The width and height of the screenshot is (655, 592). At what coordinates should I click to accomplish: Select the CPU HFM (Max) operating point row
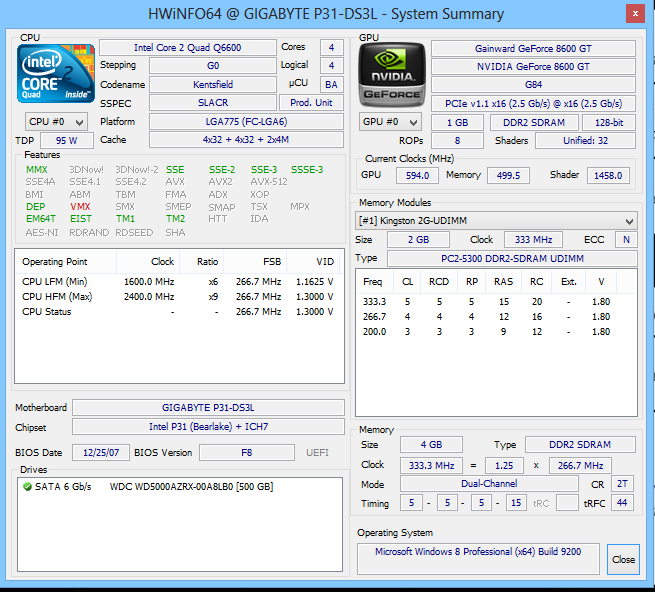178,297
